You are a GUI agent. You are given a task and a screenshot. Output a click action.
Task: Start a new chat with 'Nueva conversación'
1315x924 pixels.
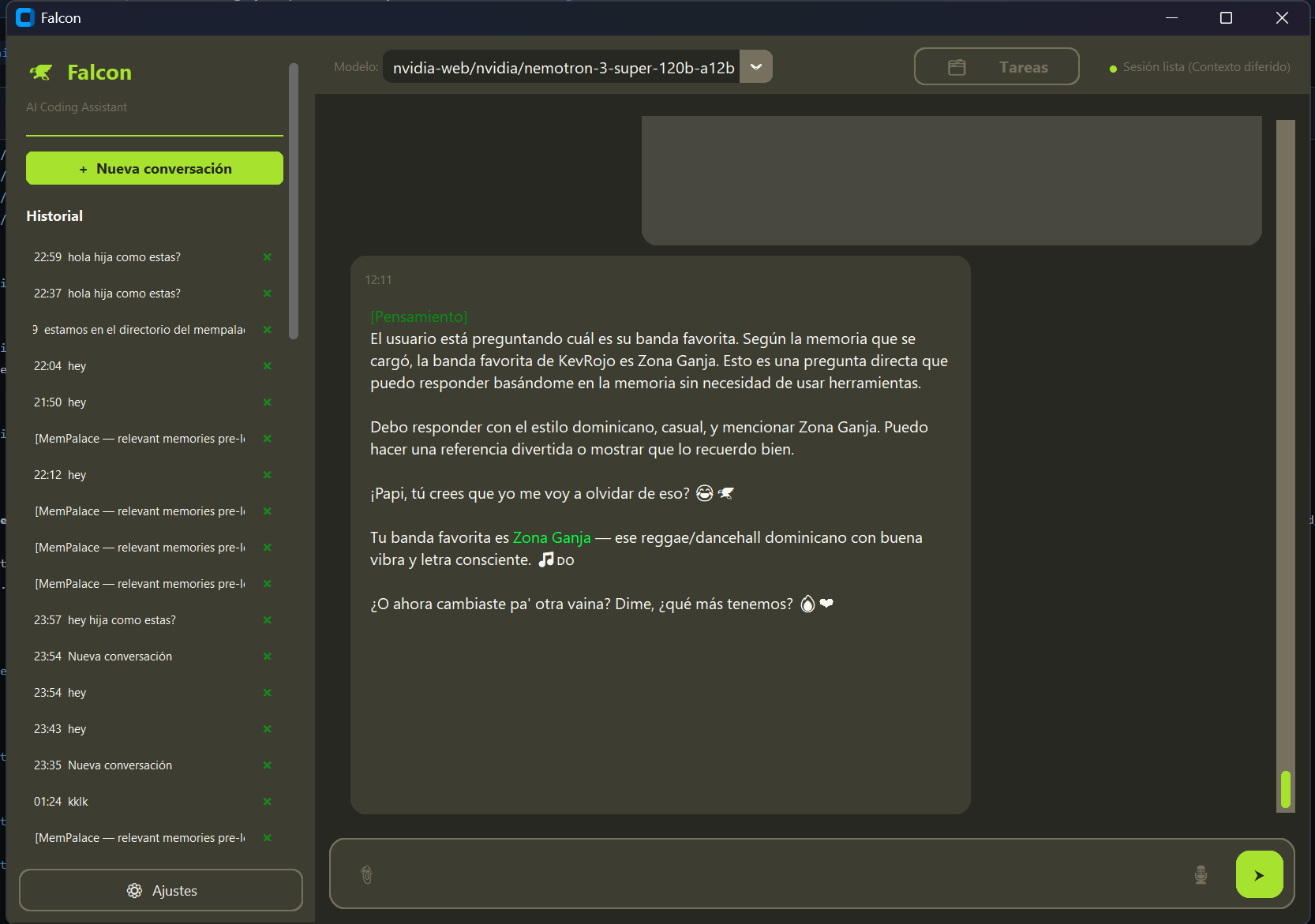click(155, 168)
